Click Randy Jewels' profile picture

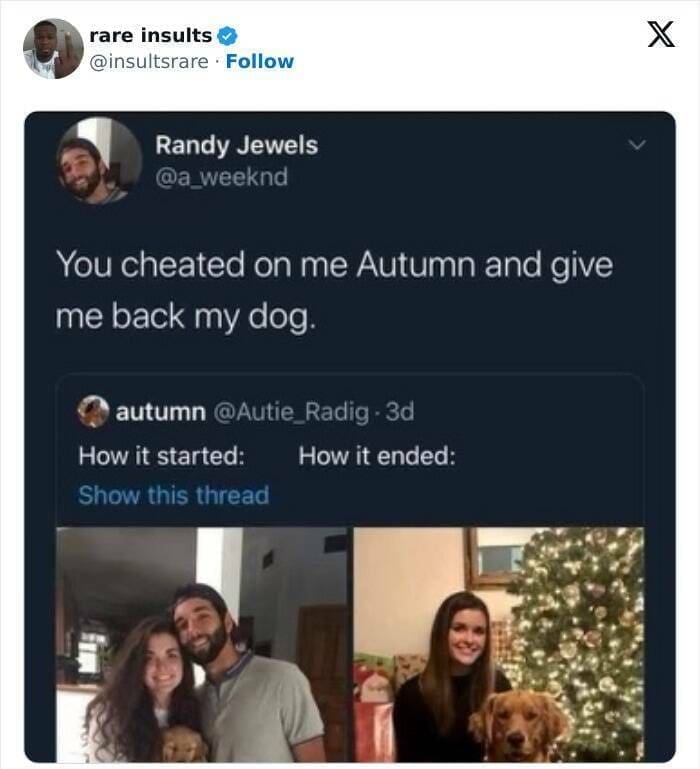pyautogui.click(x=99, y=160)
